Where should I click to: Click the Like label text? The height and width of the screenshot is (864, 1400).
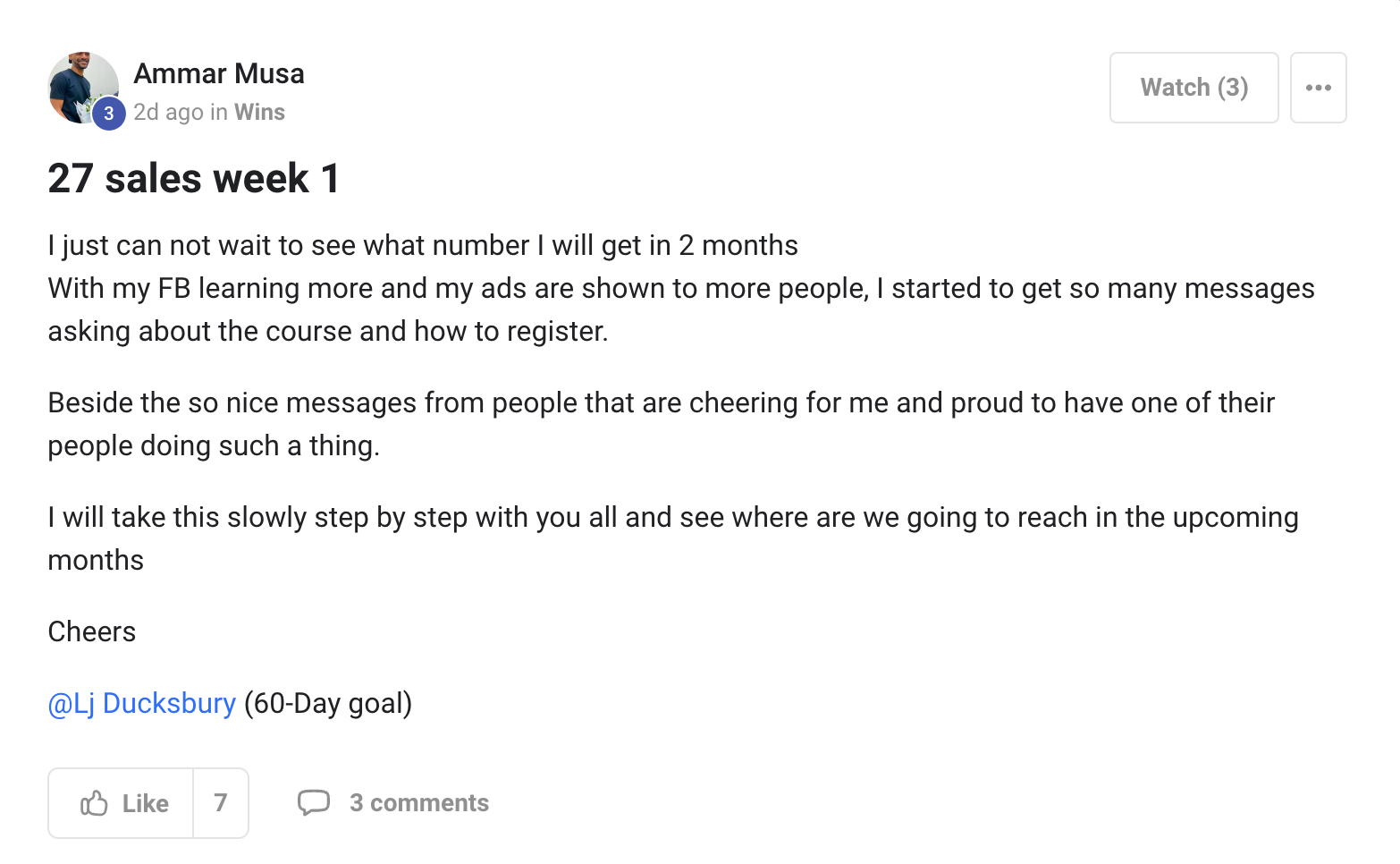coord(145,803)
